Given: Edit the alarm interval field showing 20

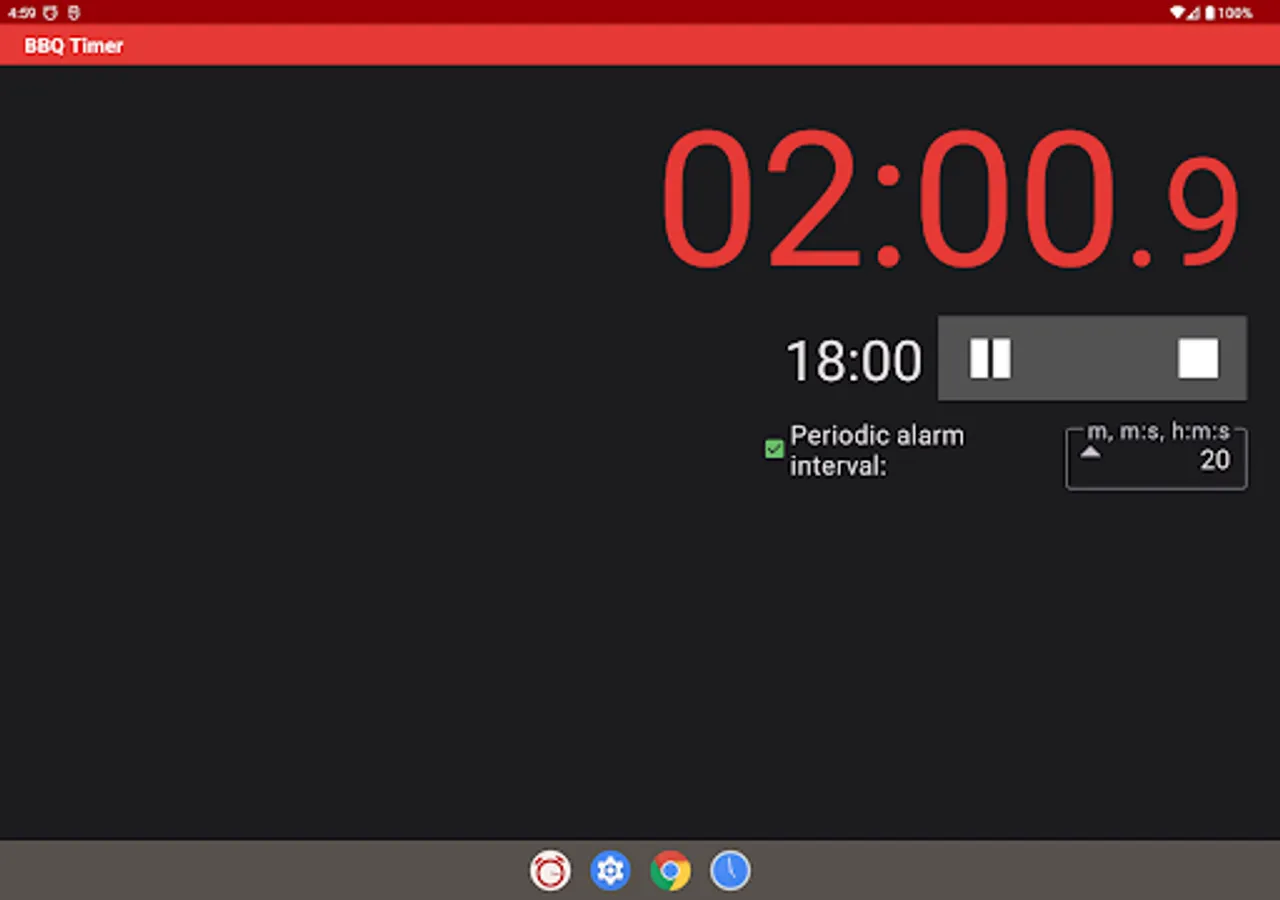Looking at the screenshot, I should [x=1156, y=459].
